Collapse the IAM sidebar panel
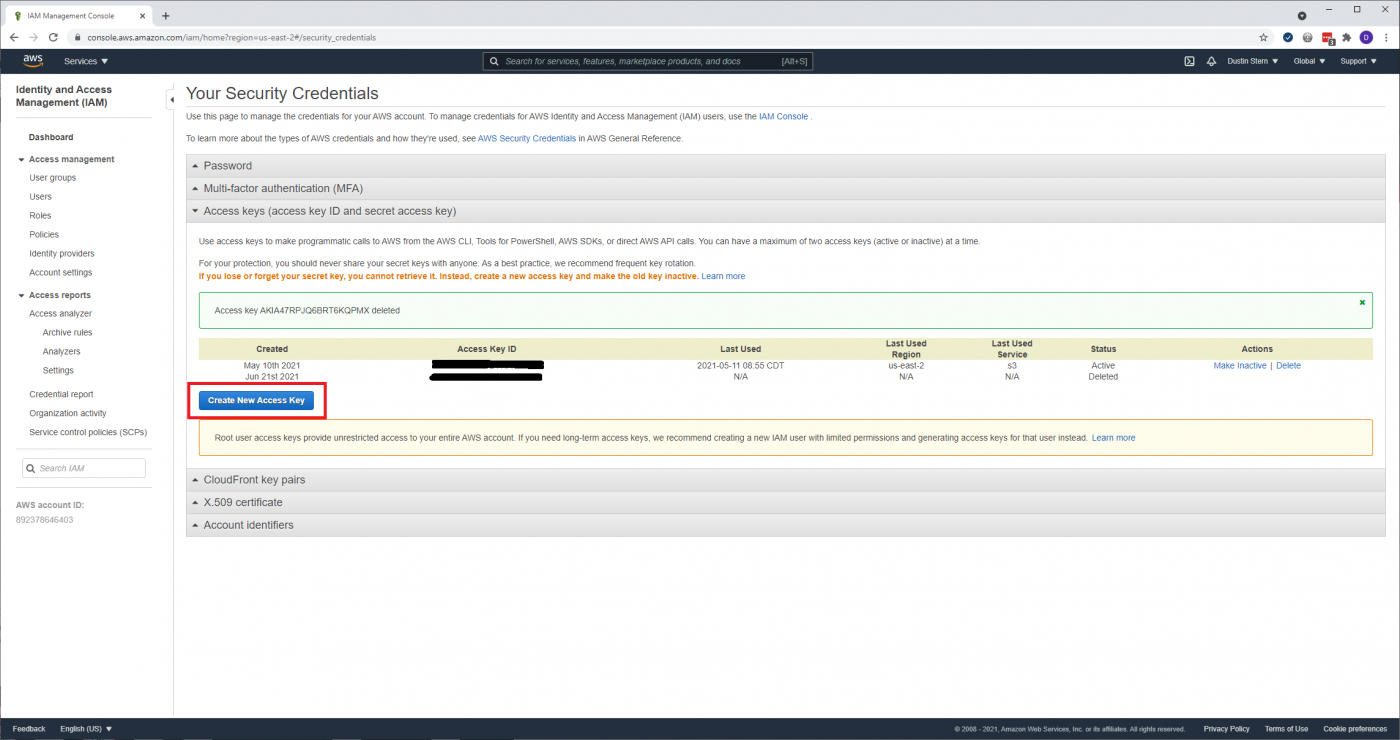1400x740 pixels. coord(170,99)
